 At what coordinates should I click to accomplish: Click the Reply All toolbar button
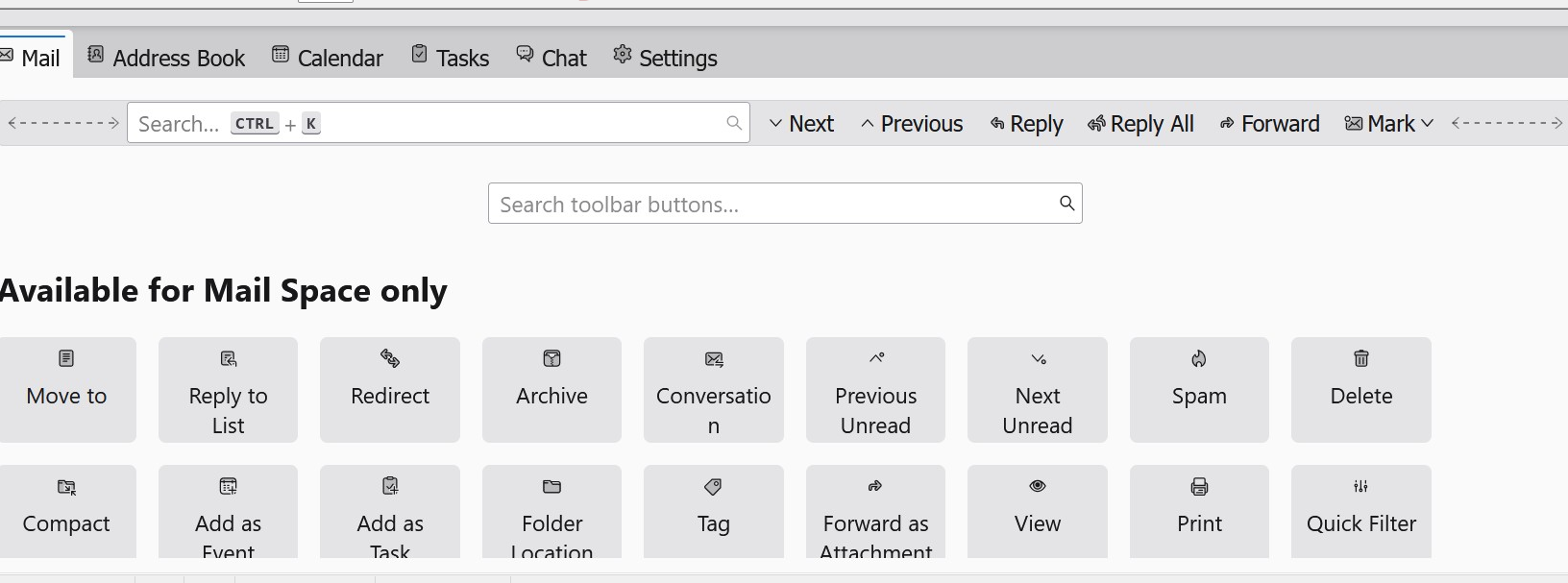1140,124
